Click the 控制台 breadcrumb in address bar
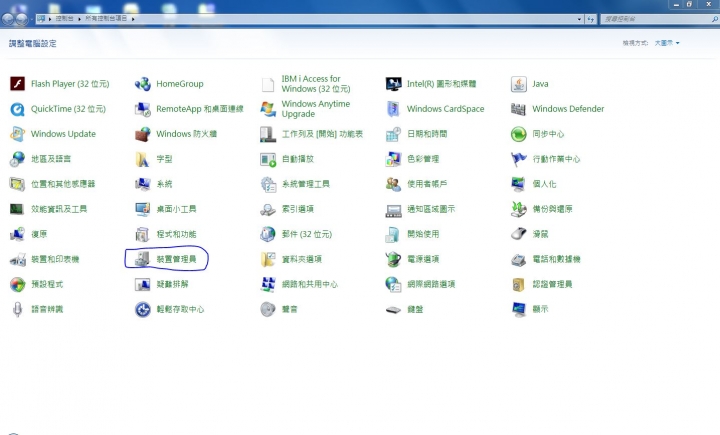720x435 pixels. click(64, 19)
